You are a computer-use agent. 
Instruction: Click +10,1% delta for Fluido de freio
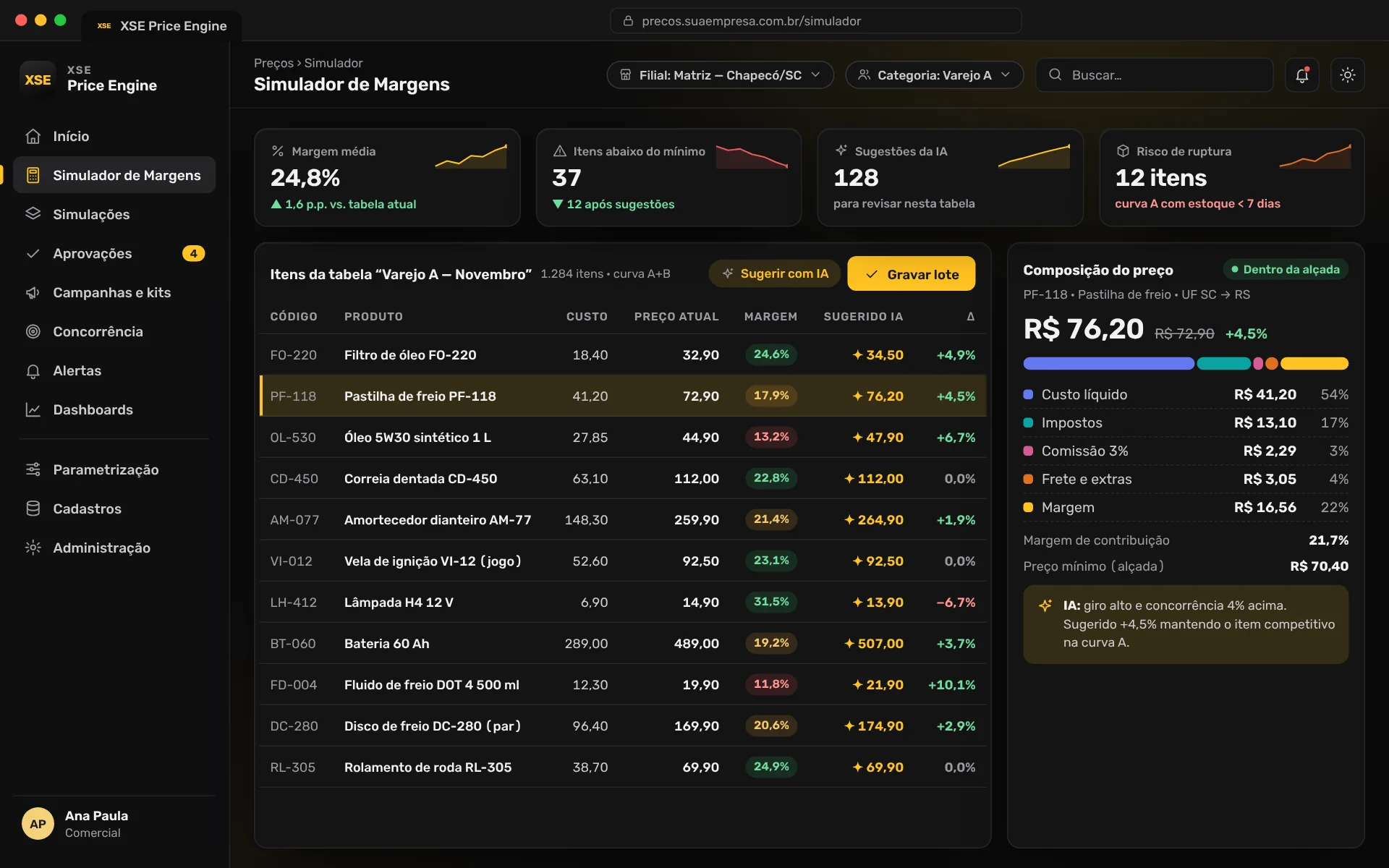pyautogui.click(x=951, y=684)
